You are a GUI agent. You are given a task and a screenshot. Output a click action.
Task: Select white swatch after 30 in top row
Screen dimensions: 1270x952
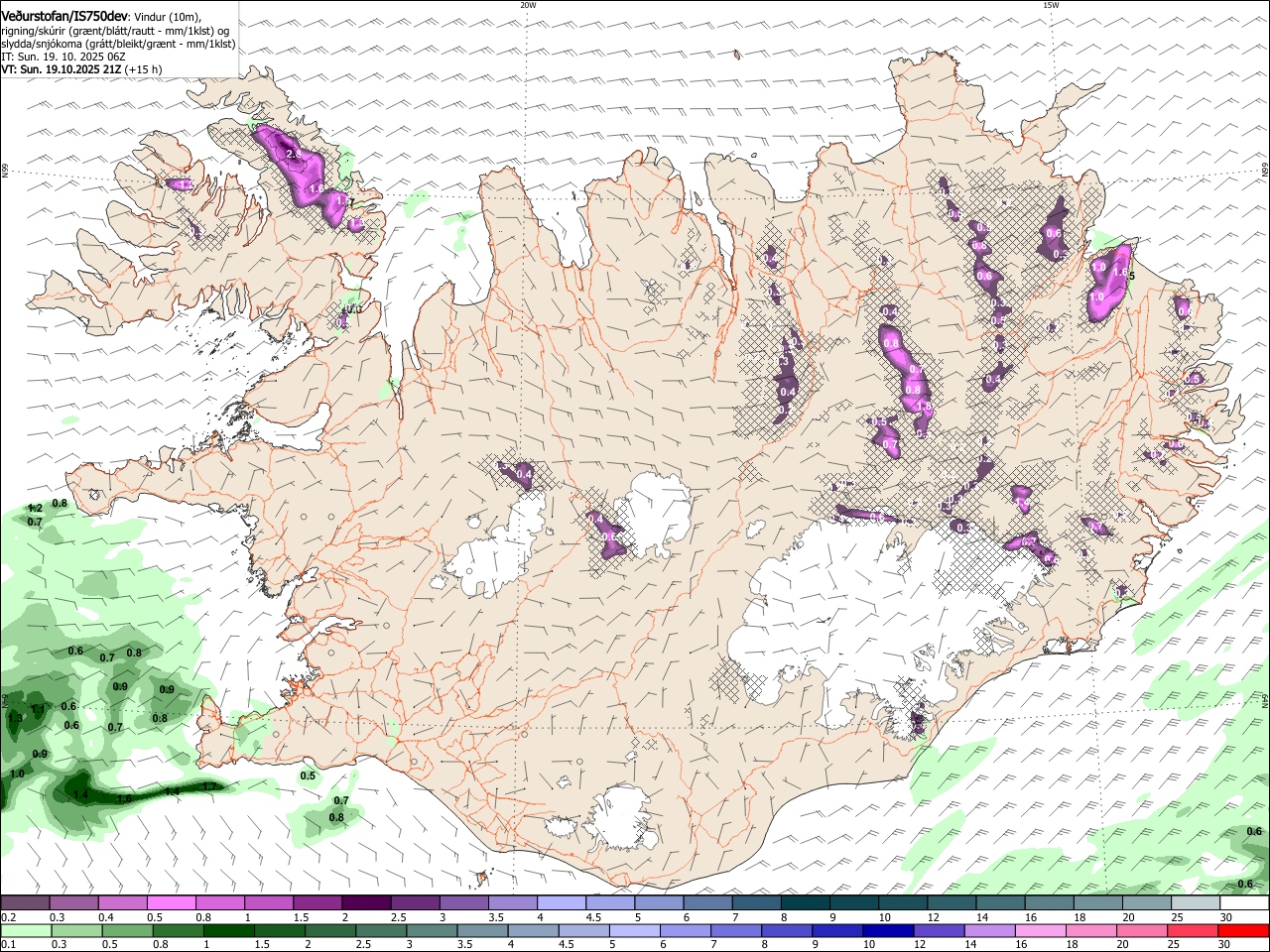(1242, 902)
